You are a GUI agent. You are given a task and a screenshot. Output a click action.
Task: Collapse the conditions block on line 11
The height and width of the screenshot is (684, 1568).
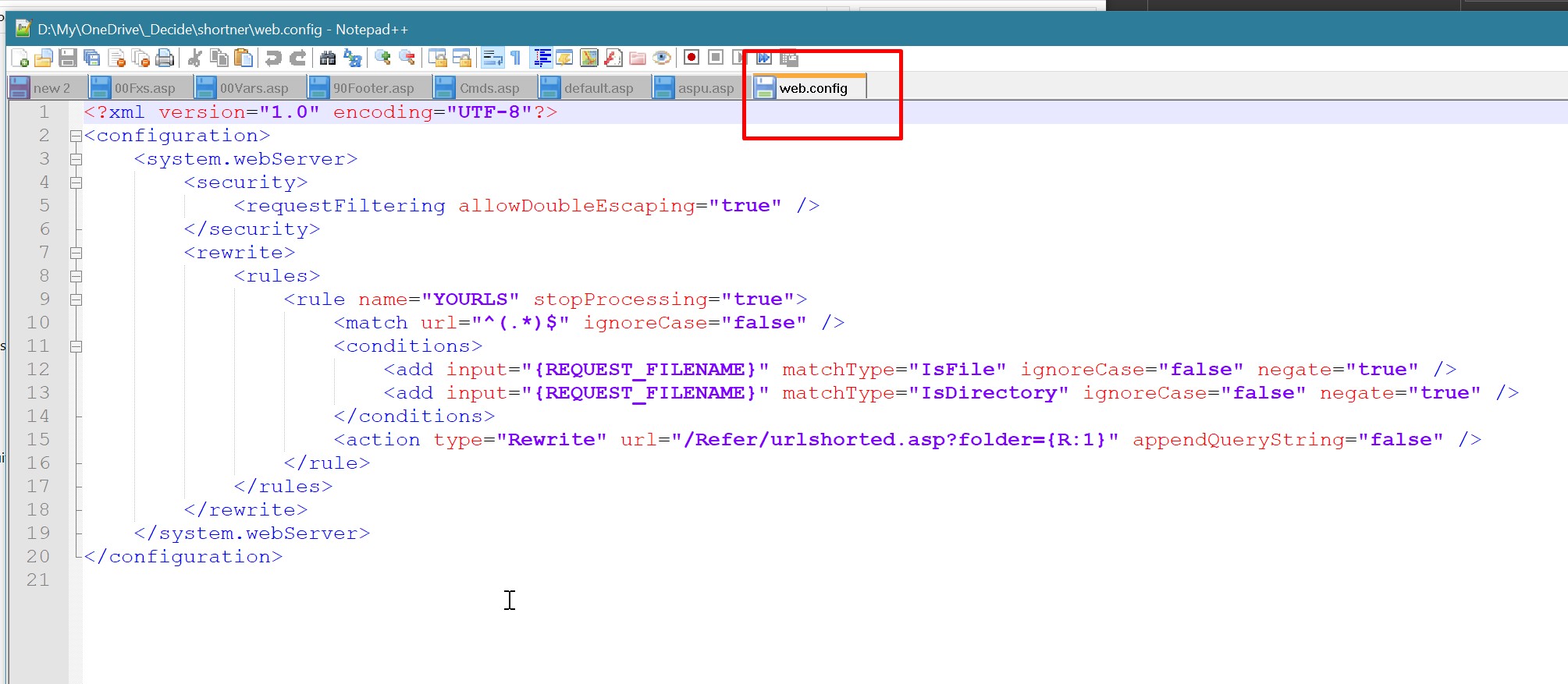tap(76, 346)
